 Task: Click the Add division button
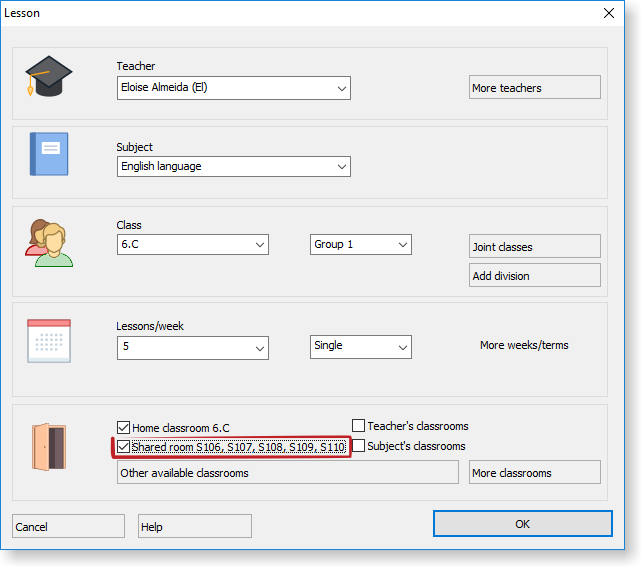pyautogui.click(x=534, y=276)
